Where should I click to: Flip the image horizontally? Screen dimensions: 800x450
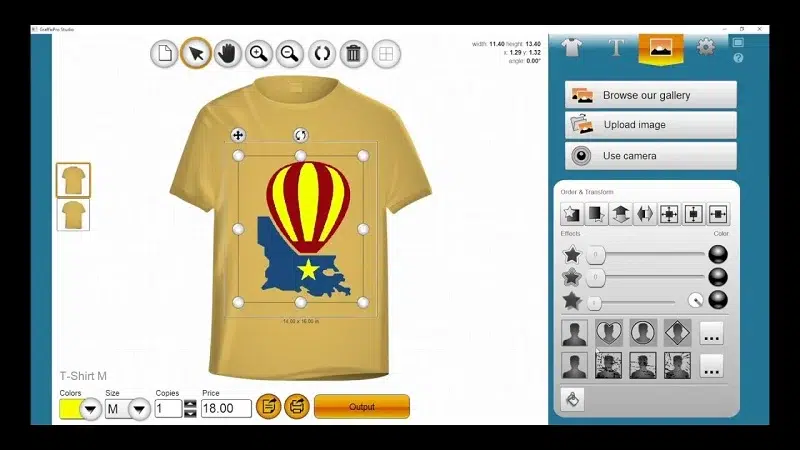(645, 214)
